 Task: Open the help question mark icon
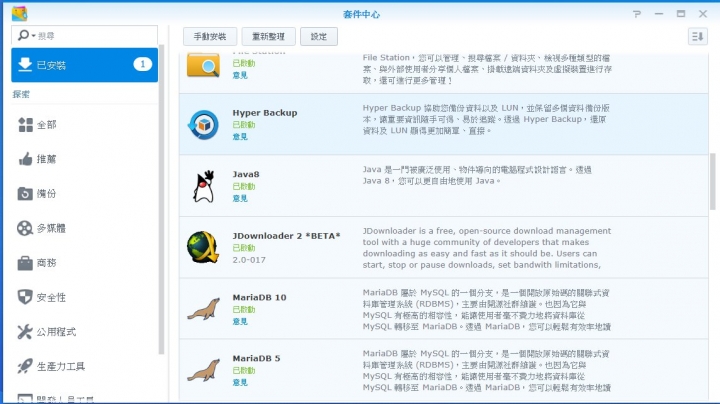tap(636, 14)
